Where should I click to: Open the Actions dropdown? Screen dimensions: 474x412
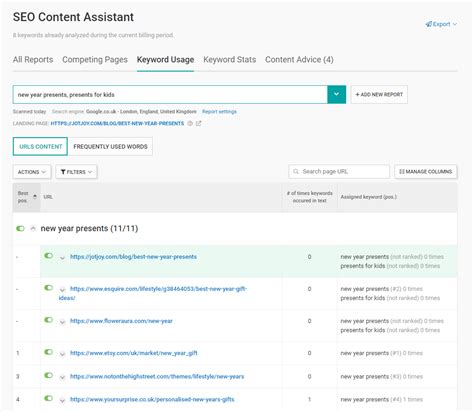[32, 172]
